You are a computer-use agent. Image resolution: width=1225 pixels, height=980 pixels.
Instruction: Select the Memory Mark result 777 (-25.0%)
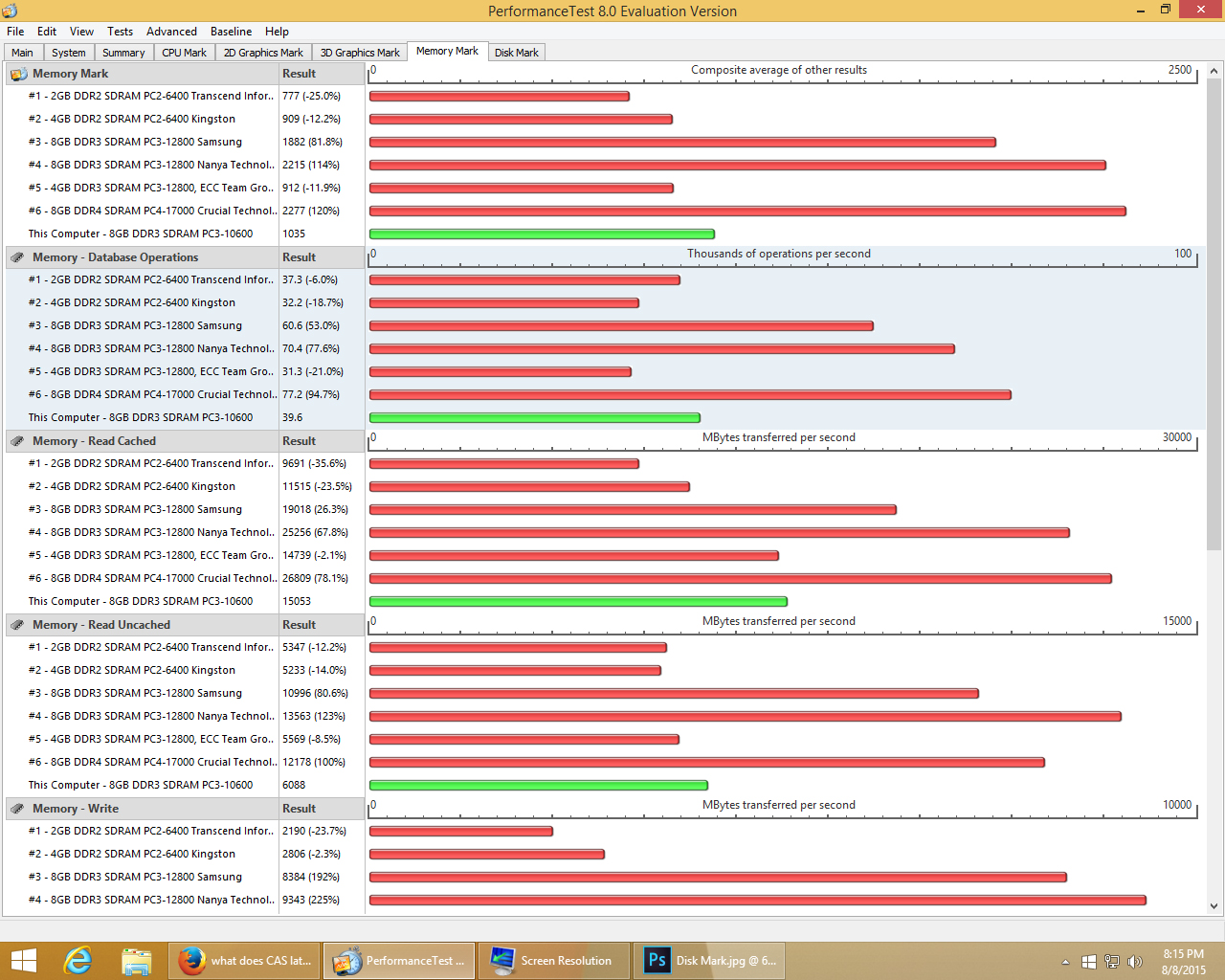point(311,96)
